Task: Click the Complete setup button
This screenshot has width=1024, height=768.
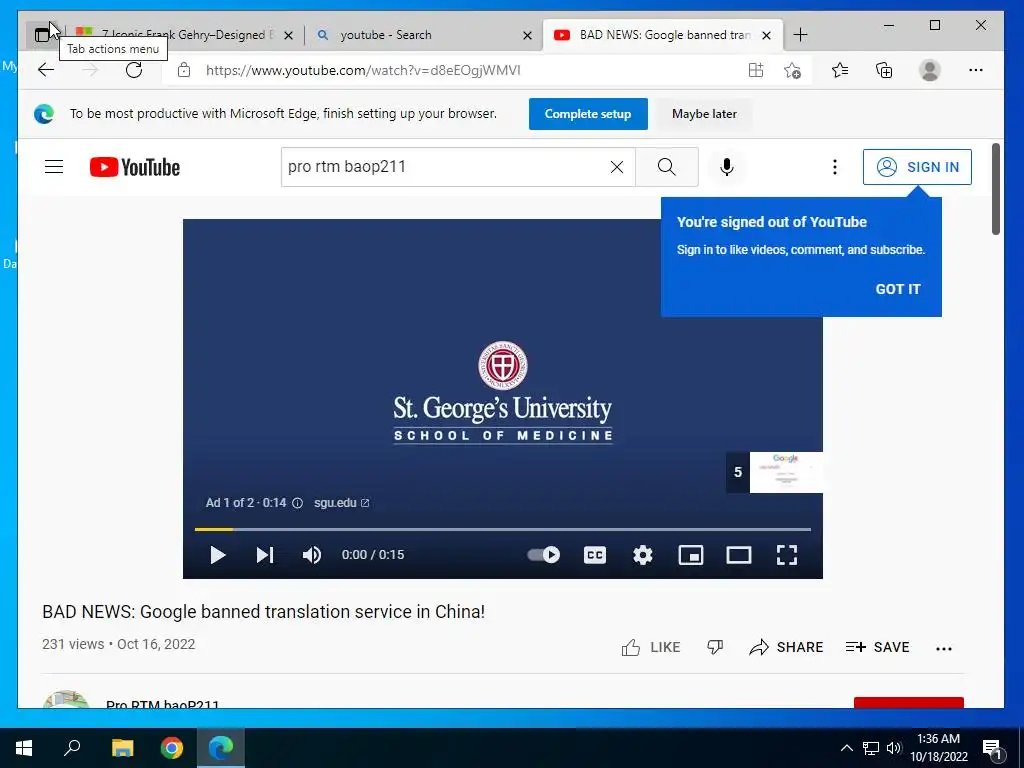Action: pos(588,114)
